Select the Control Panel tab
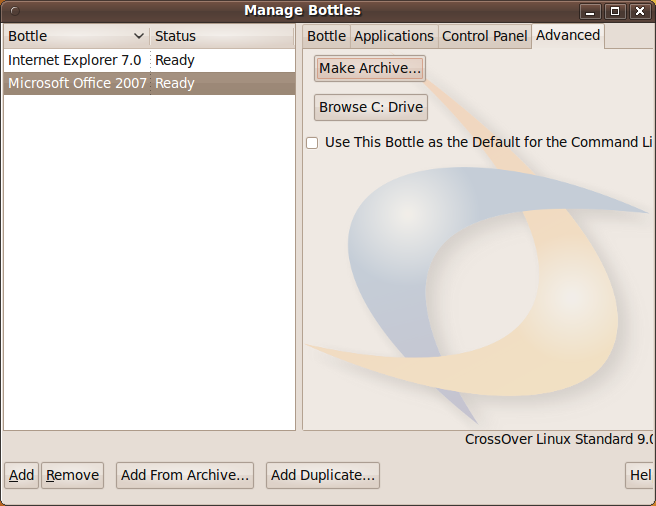 [484, 36]
